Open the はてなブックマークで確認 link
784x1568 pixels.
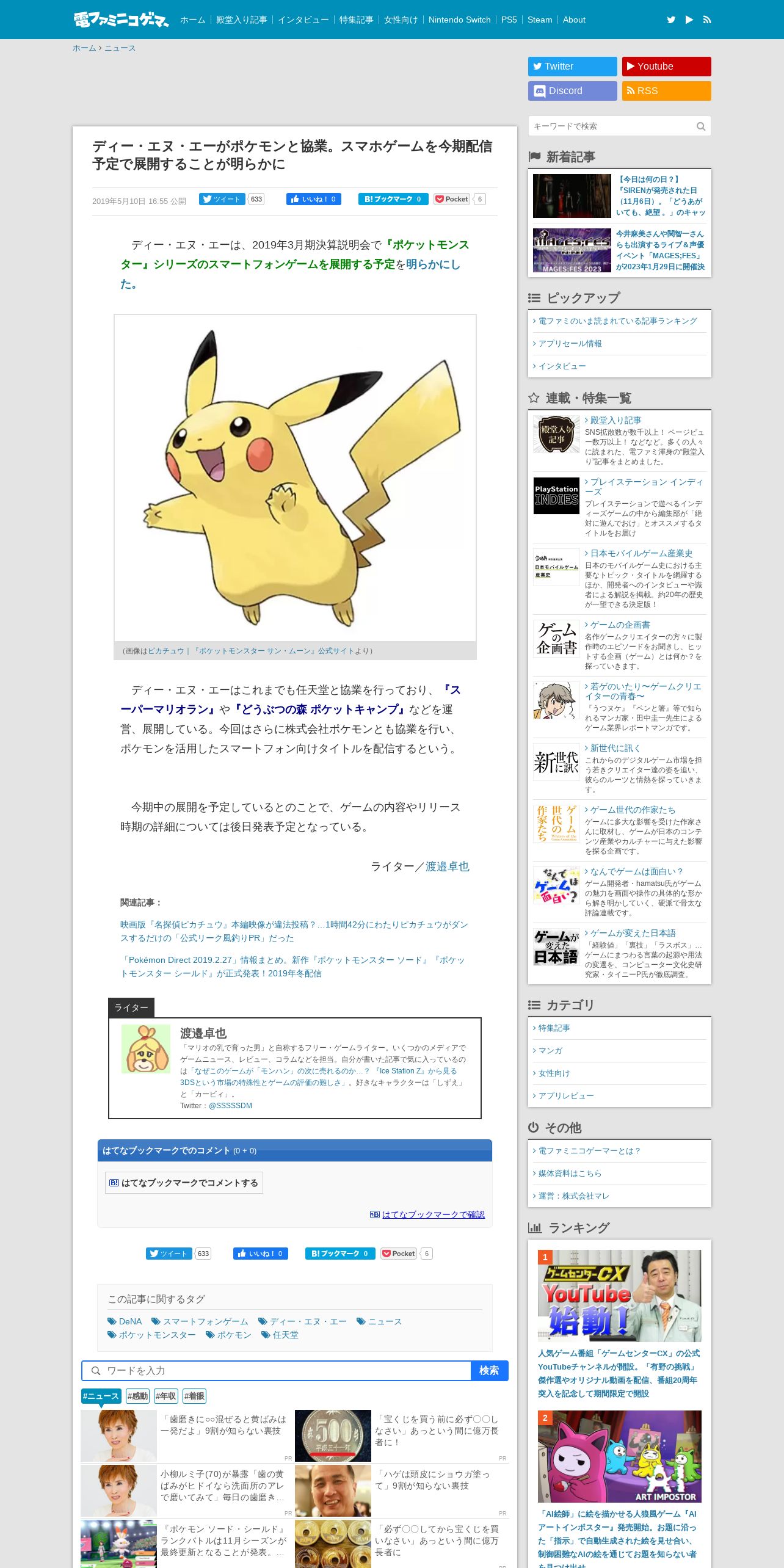pyautogui.click(x=433, y=1214)
